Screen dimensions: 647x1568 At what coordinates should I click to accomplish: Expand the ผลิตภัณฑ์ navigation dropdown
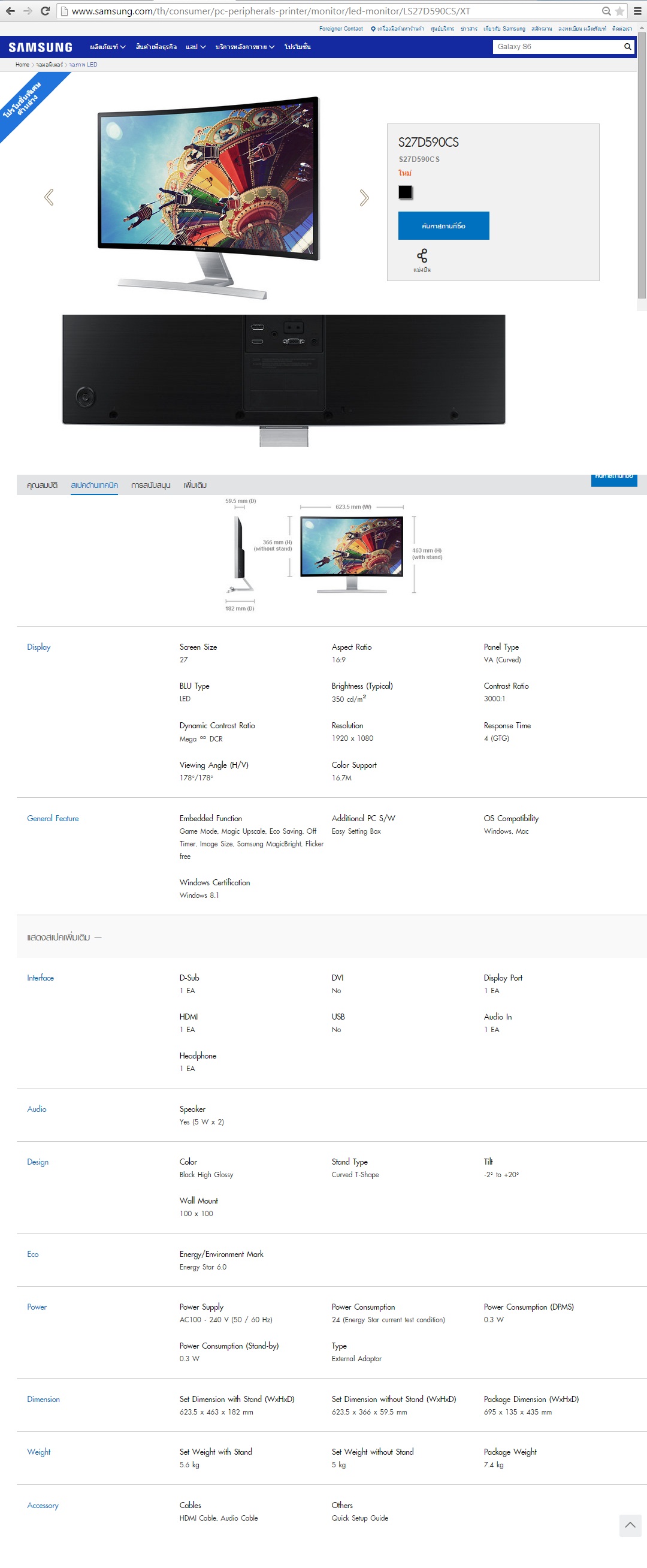pyautogui.click(x=108, y=47)
